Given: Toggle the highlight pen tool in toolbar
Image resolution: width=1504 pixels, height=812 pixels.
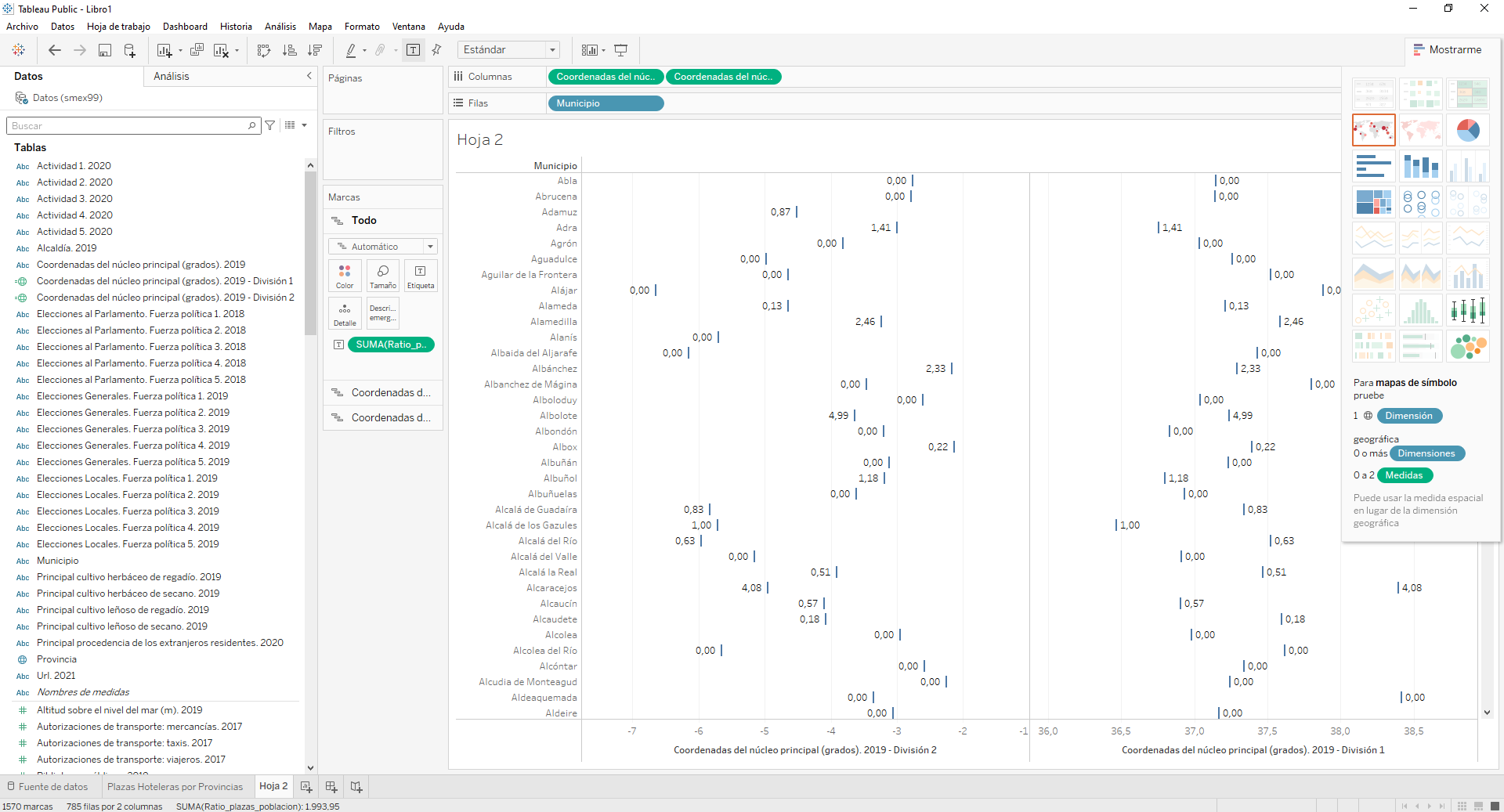Looking at the screenshot, I should click(352, 49).
